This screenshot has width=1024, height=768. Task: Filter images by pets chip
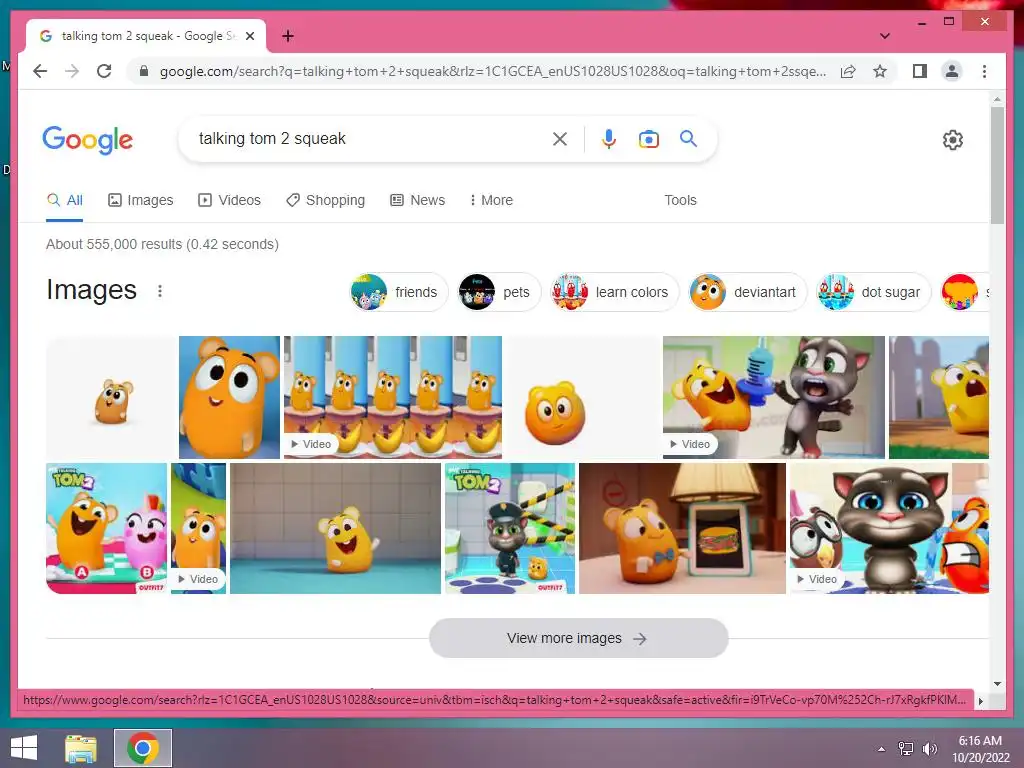click(x=499, y=292)
